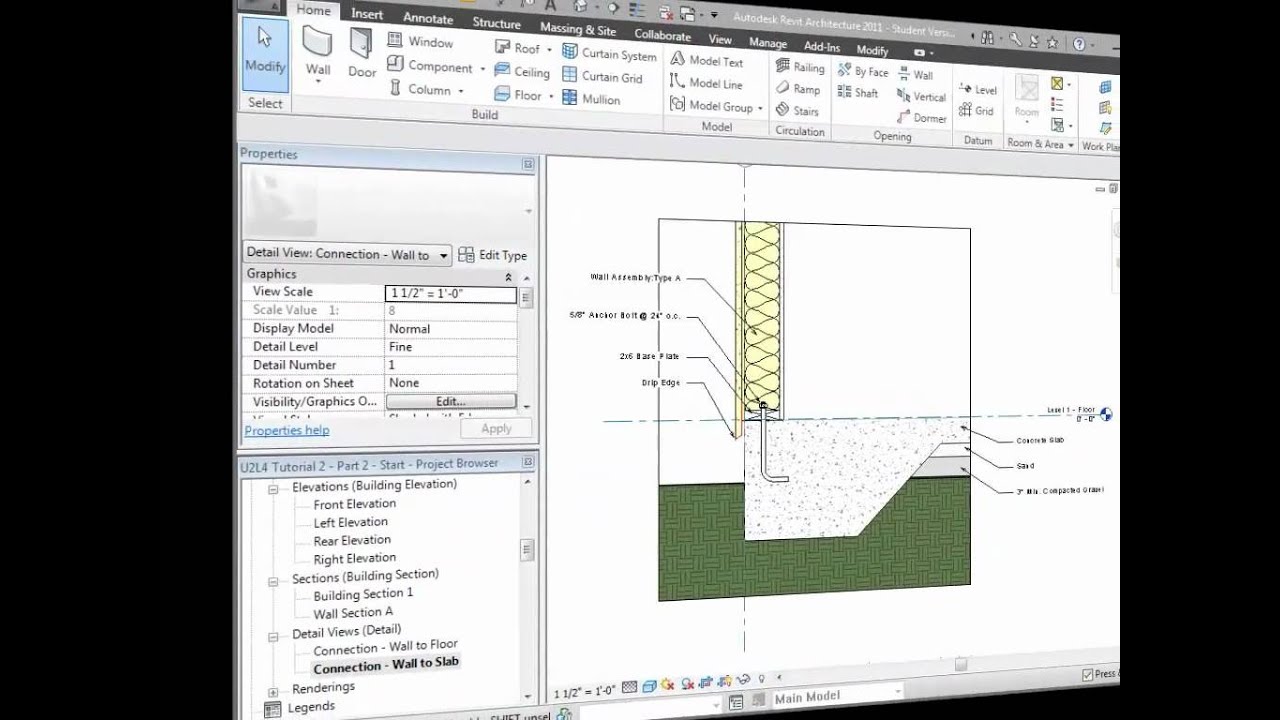Expand the Model Group dropdown
The width and height of the screenshot is (1280, 720).
coord(760,108)
